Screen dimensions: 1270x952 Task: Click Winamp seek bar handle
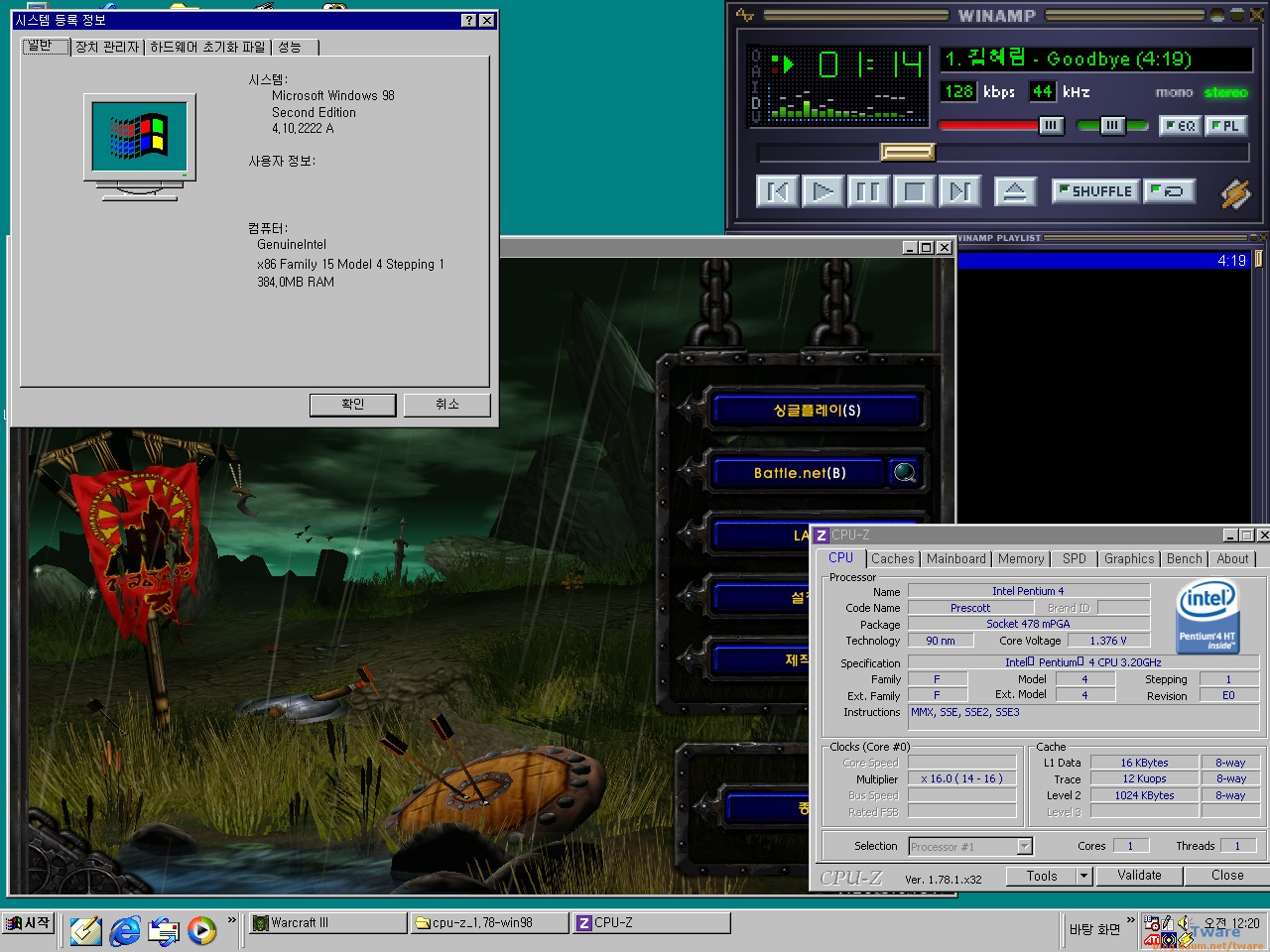(x=908, y=152)
